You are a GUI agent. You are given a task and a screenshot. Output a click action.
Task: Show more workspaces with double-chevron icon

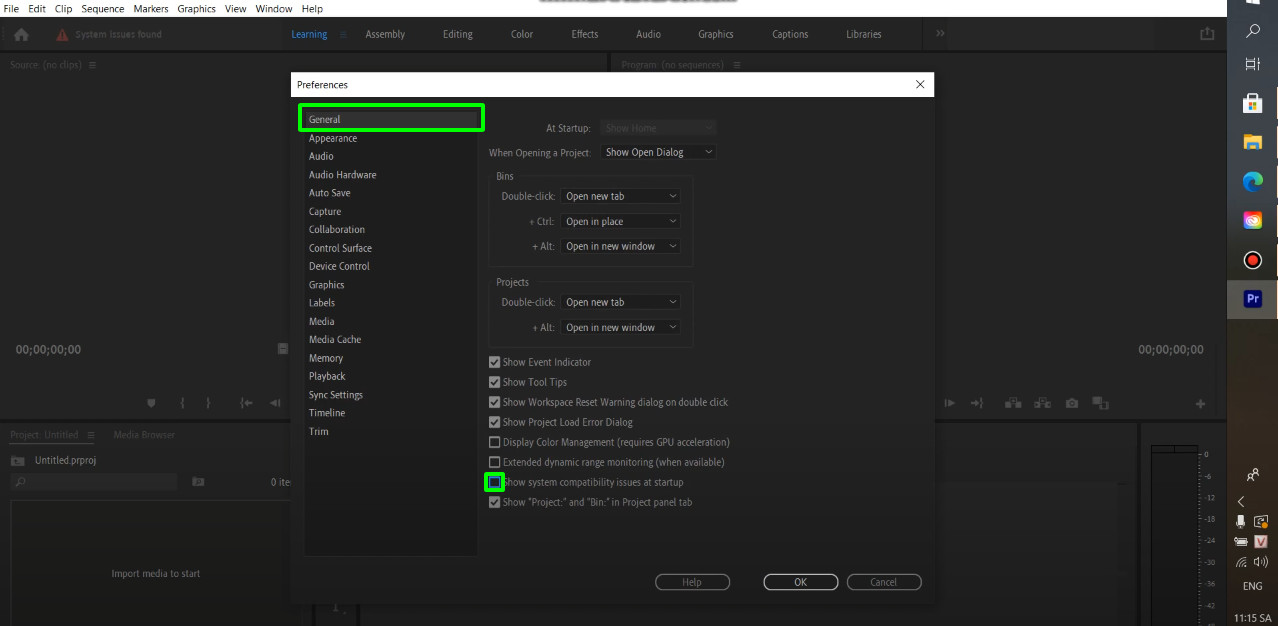pyautogui.click(x=940, y=34)
